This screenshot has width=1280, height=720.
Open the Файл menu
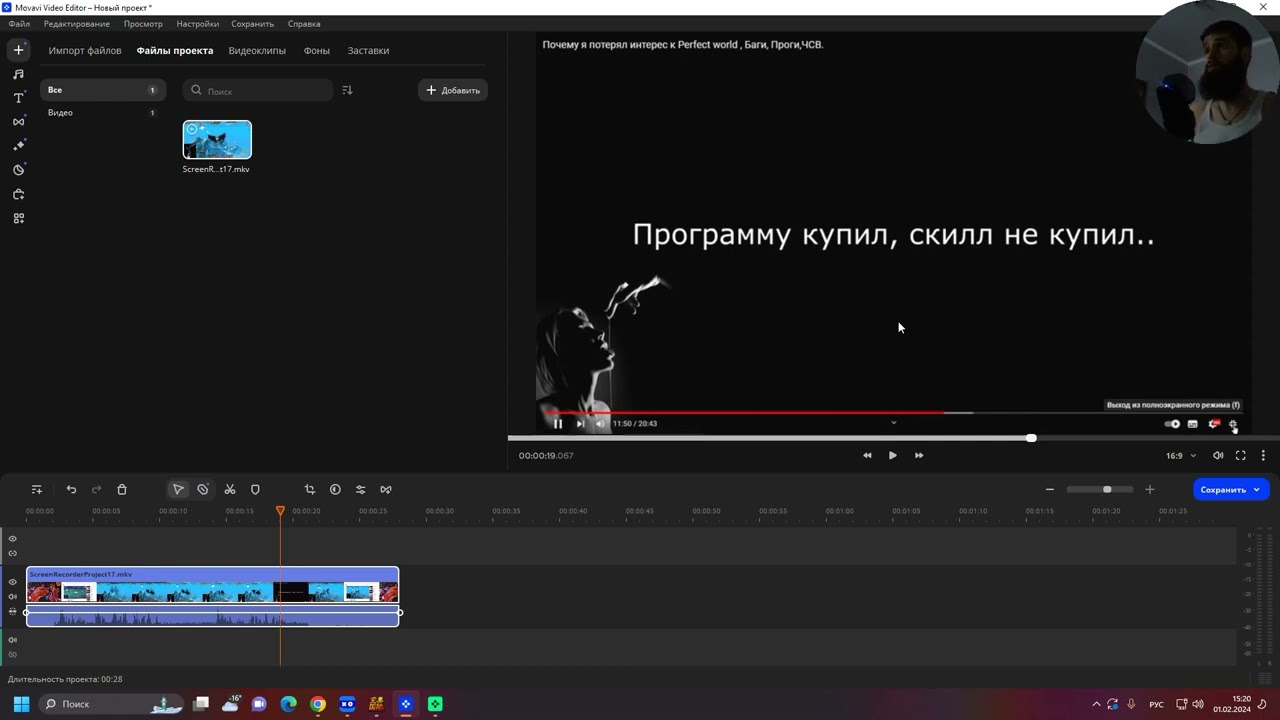19,23
